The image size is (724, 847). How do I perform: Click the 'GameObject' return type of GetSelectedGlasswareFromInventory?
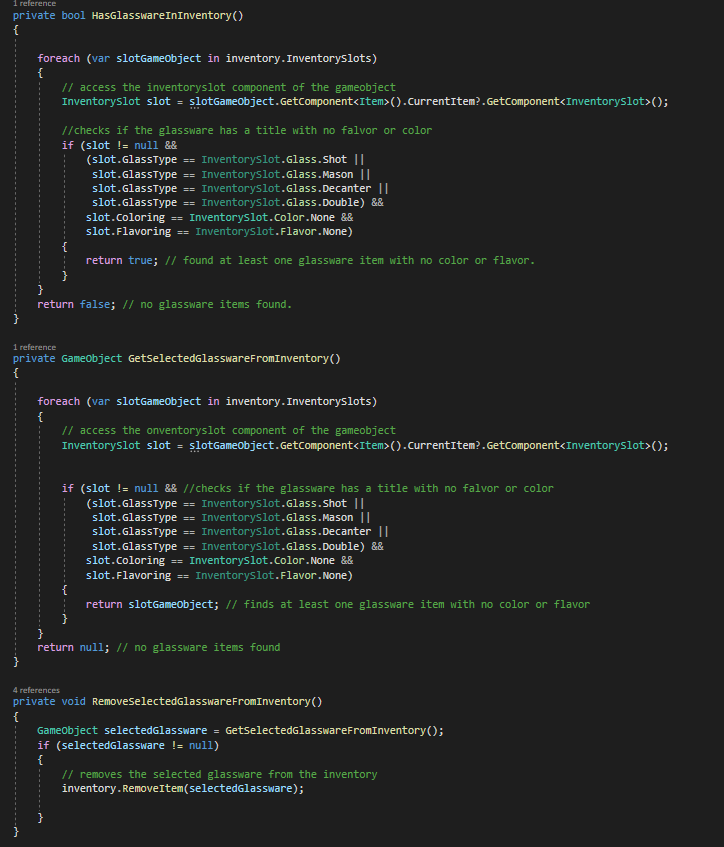point(92,358)
